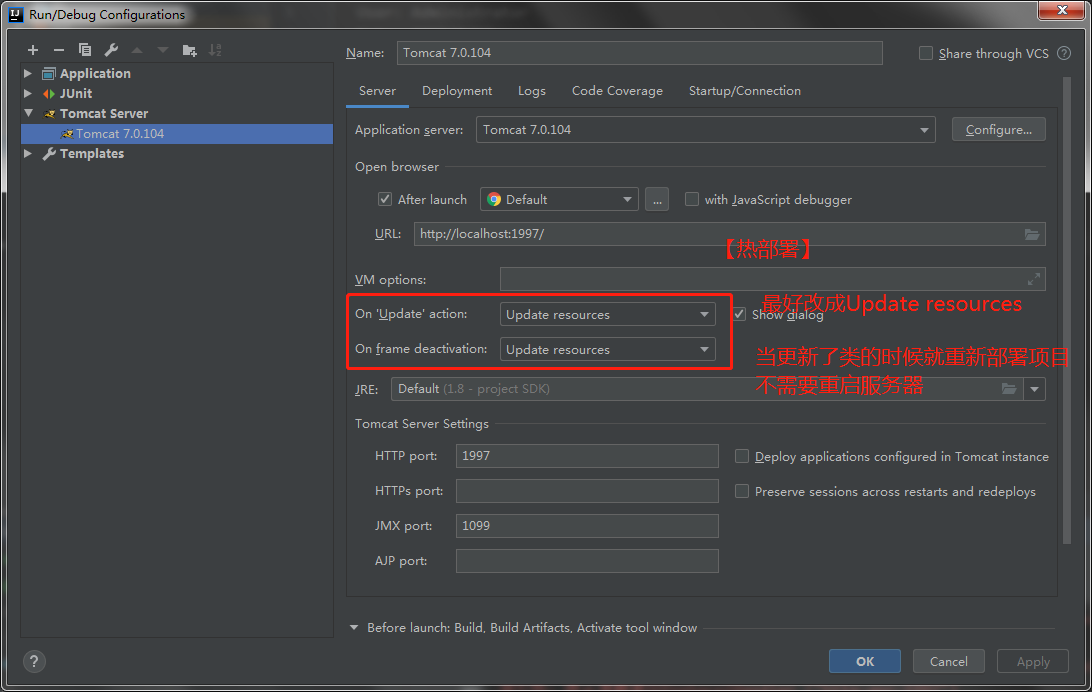The width and height of the screenshot is (1092, 692).
Task: Toggle After launch checkbox
Action: (x=384, y=199)
